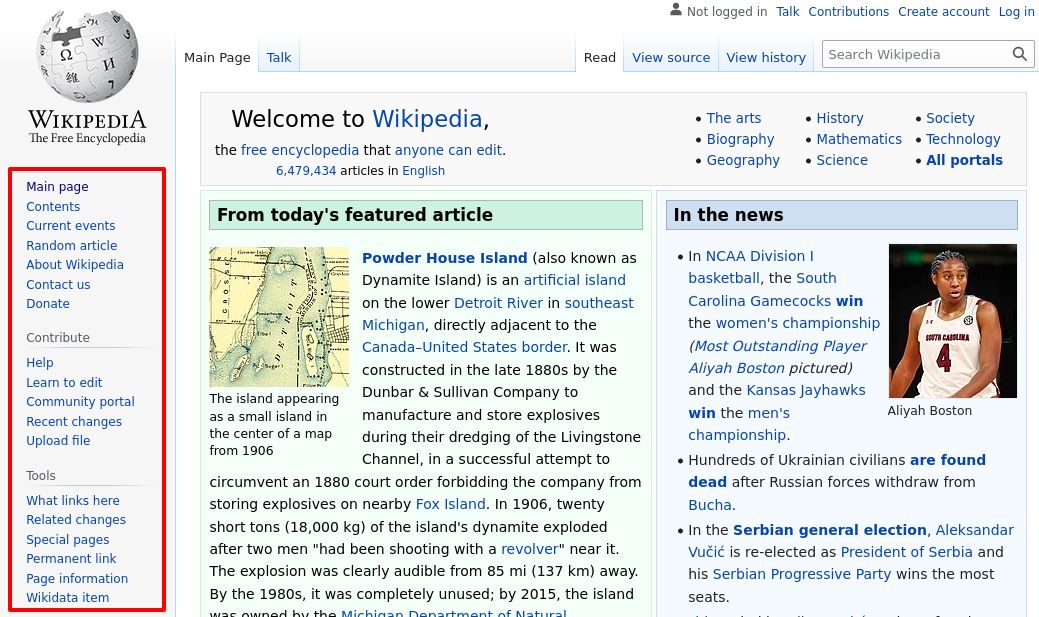The height and width of the screenshot is (617, 1039).
Task: Click Learn to edit
Action: 64,382
